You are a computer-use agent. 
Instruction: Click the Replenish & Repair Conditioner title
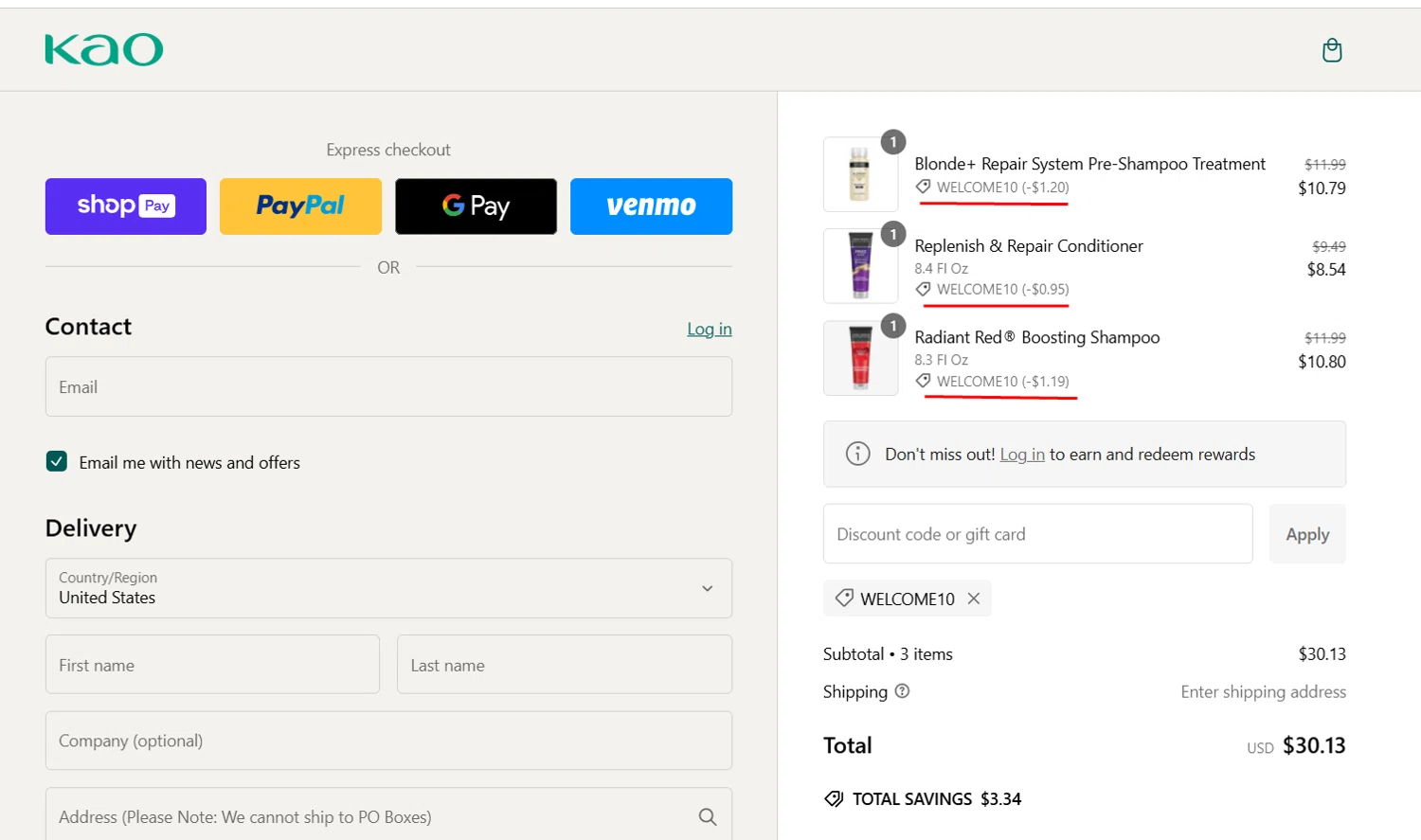tap(1029, 246)
